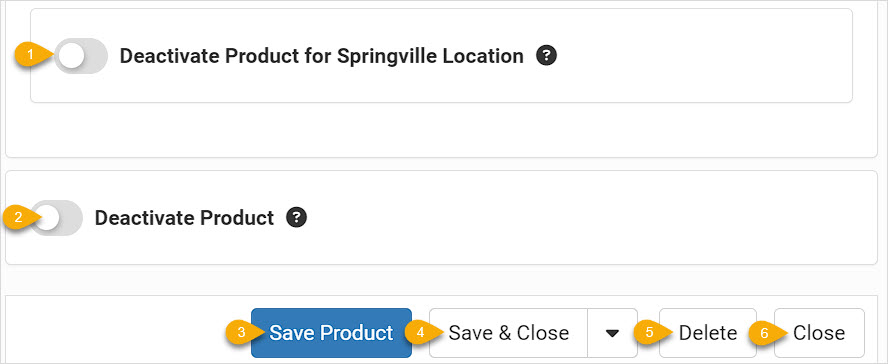
Task: Toggle Deactivate Product for Springville Location switch
Action: (x=81, y=56)
